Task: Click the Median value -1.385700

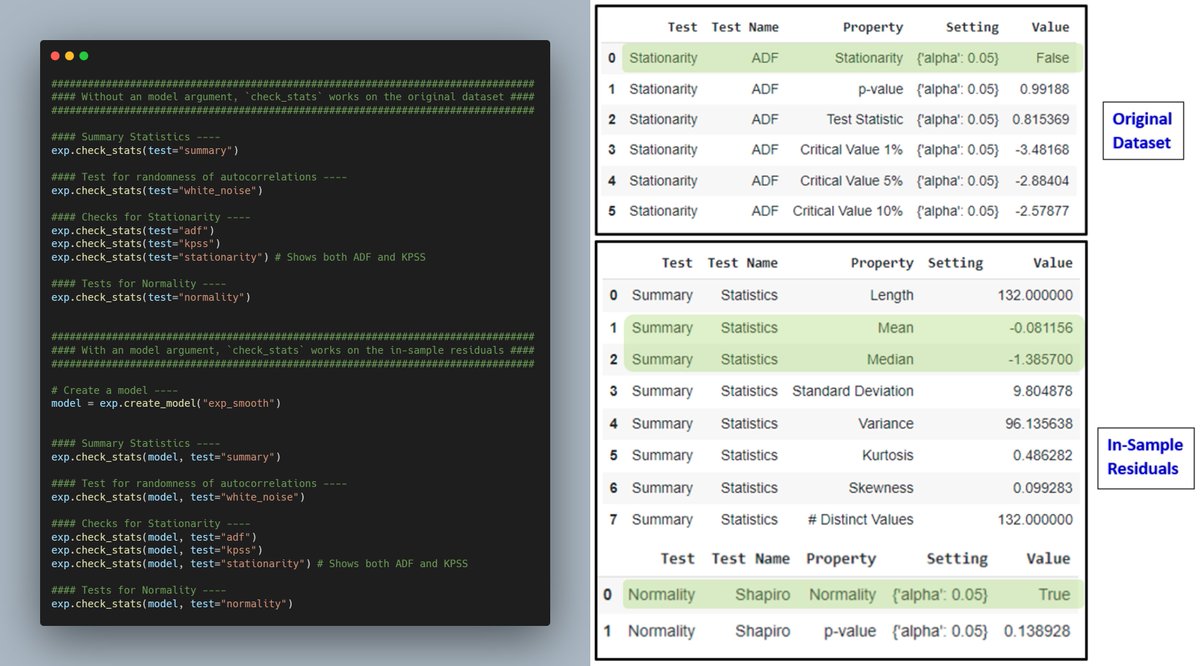Action: 1040,359
